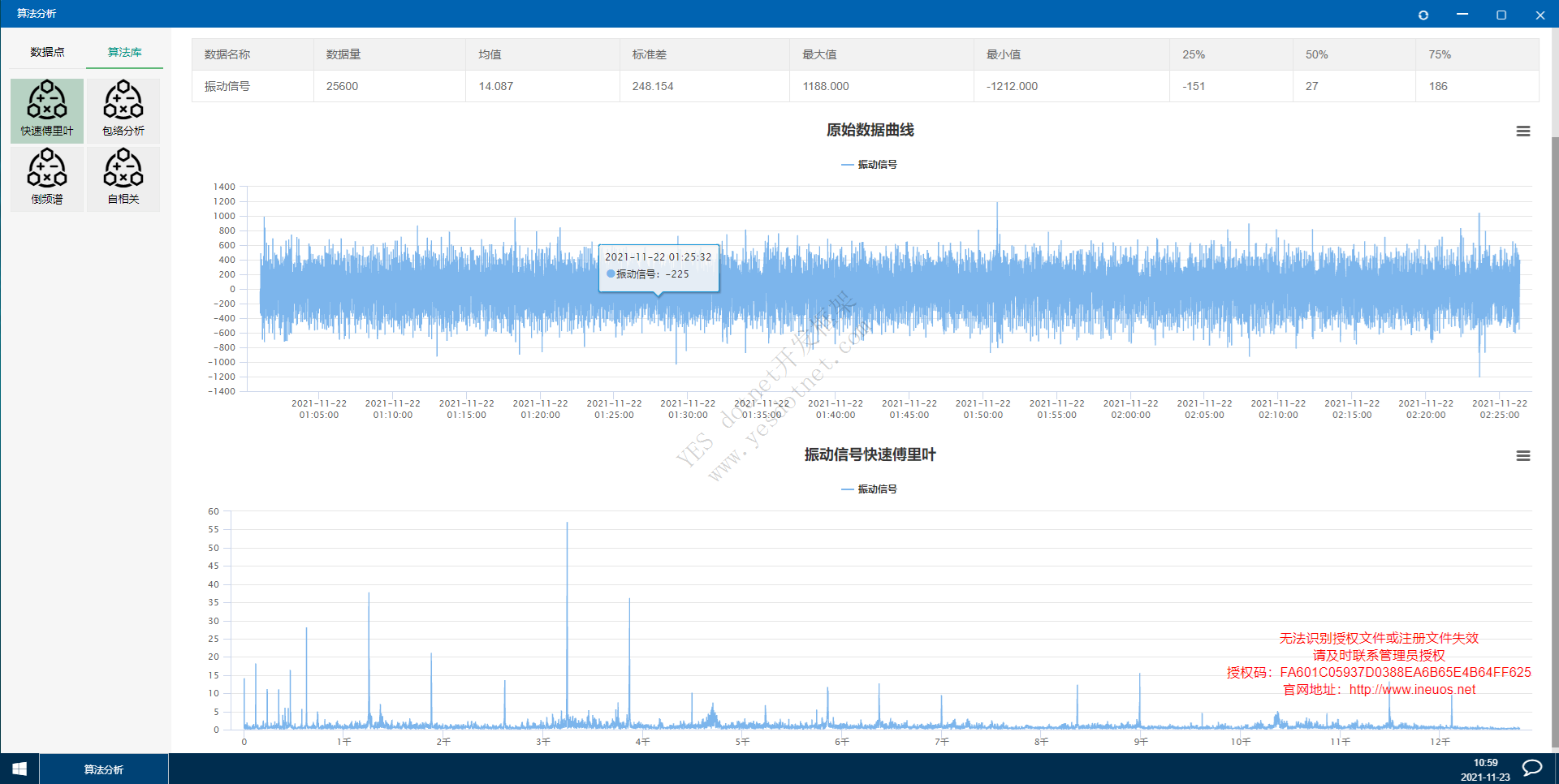Image resolution: width=1559 pixels, height=784 pixels.
Task: Select the 自相关 algorithm icon
Action: [x=123, y=179]
